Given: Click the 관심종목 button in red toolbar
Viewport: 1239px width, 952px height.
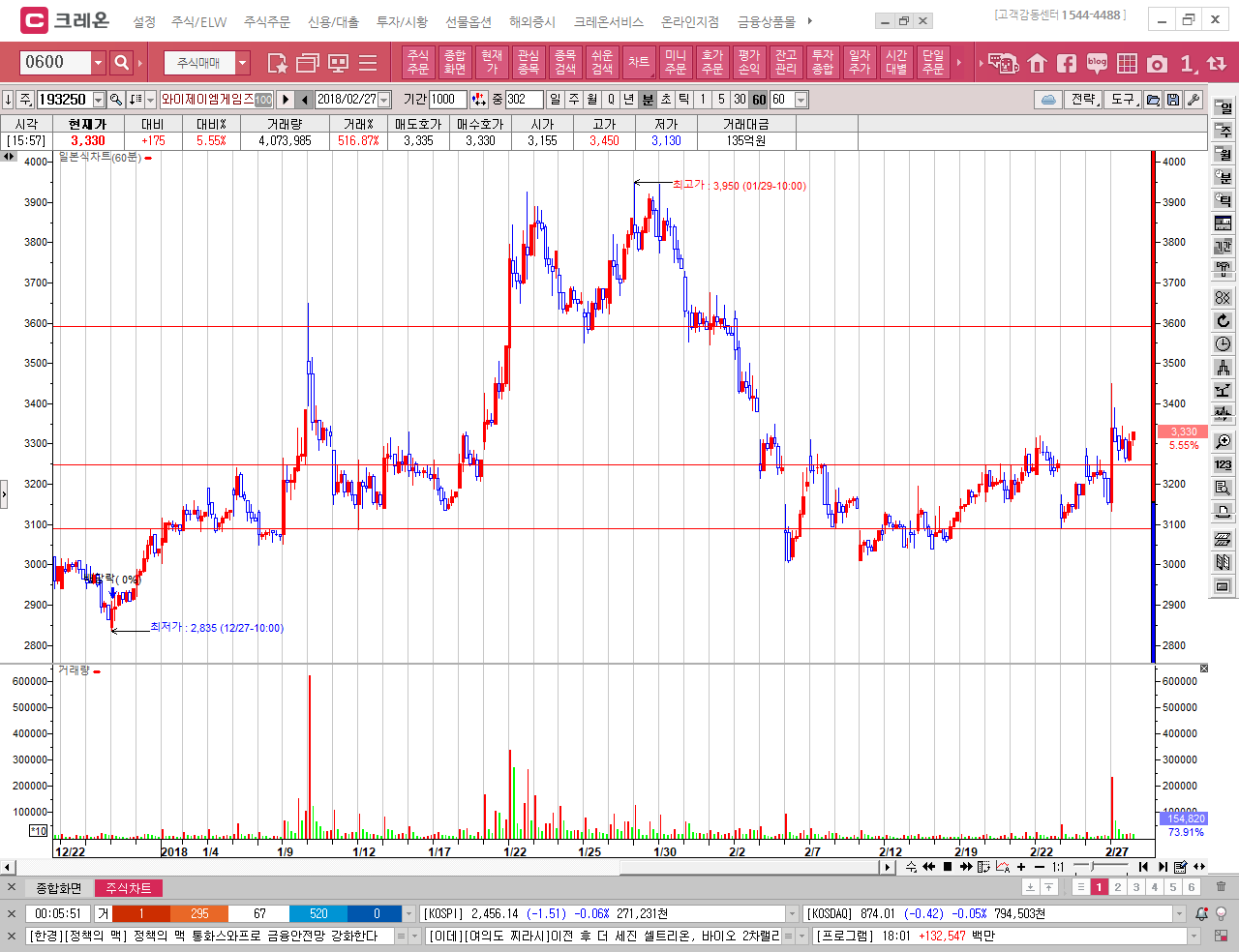Looking at the screenshot, I should pyautogui.click(x=528, y=63).
